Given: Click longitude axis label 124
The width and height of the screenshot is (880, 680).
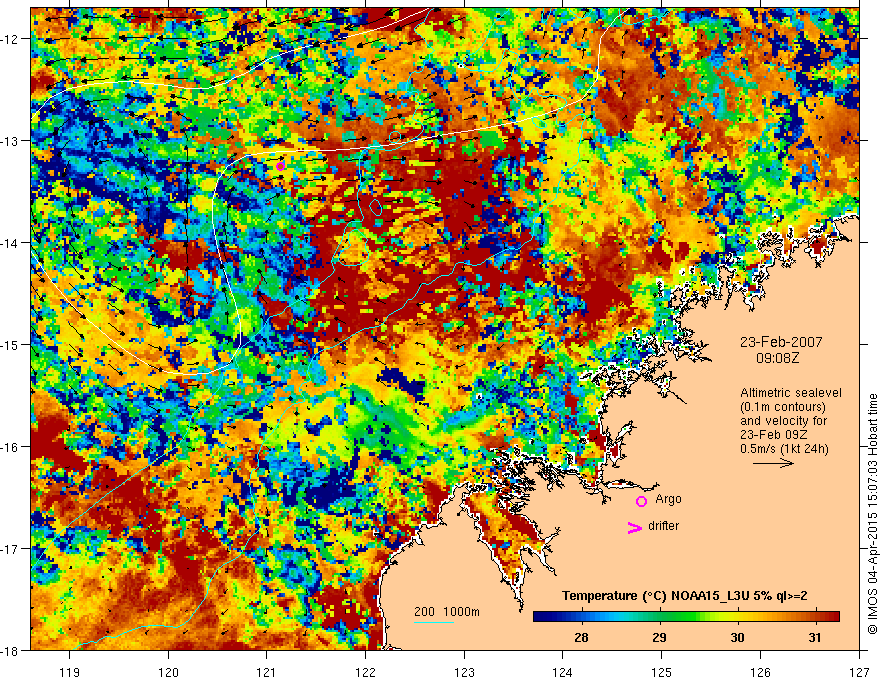Looking at the screenshot, I should [x=563, y=672].
